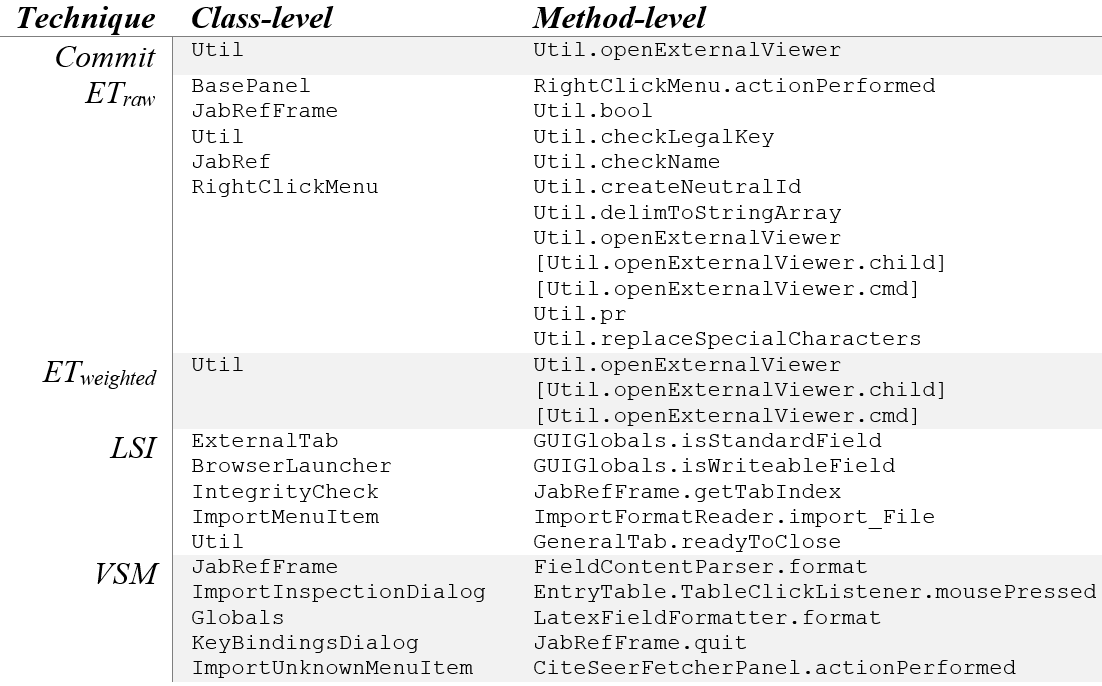
Task: Select the Commit technique row label
Action: 105,57
